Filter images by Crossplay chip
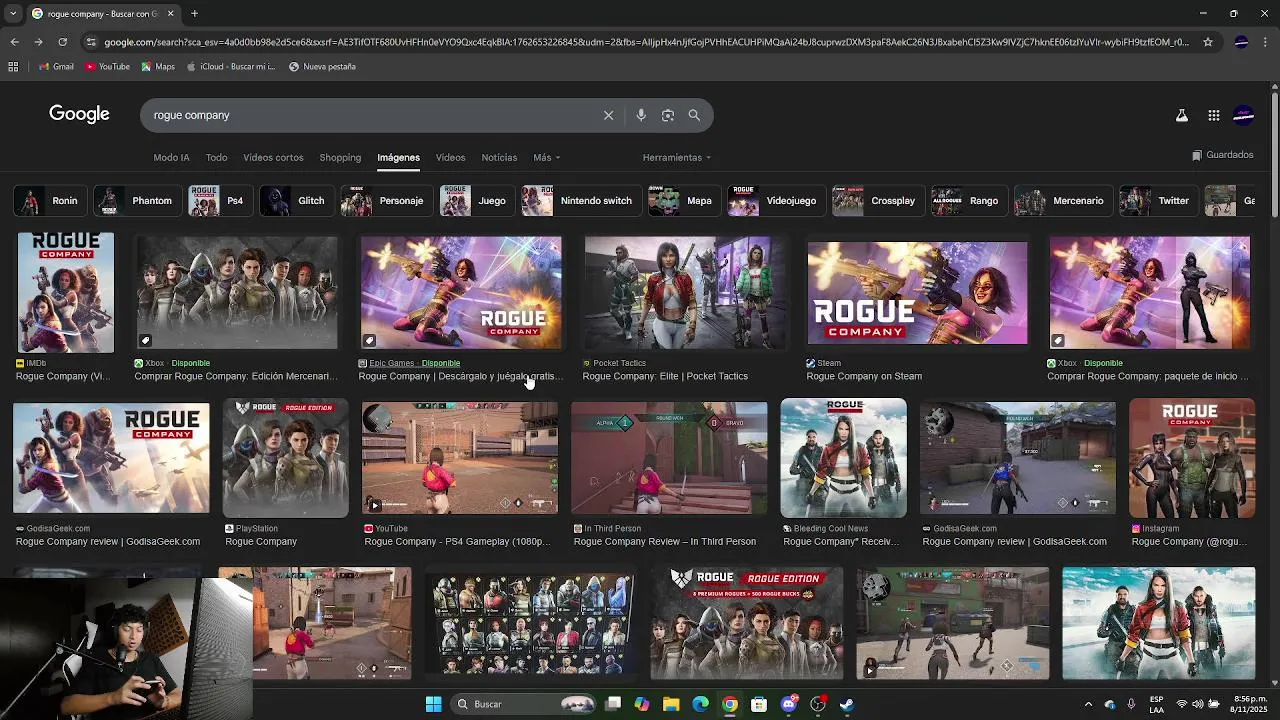Viewport: 1280px width, 720px height. pos(878,201)
